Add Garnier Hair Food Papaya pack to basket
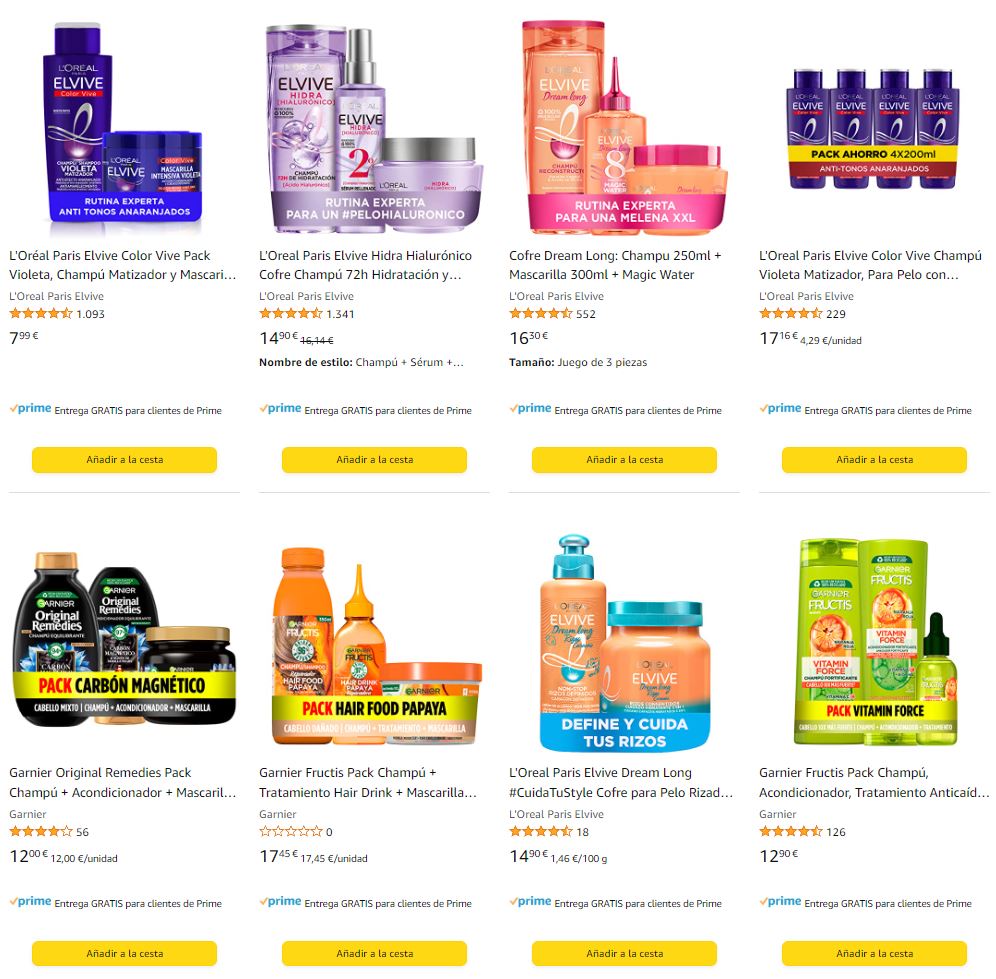Image resolution: width=996 pixels, height=979 pixels. [374, 954]
